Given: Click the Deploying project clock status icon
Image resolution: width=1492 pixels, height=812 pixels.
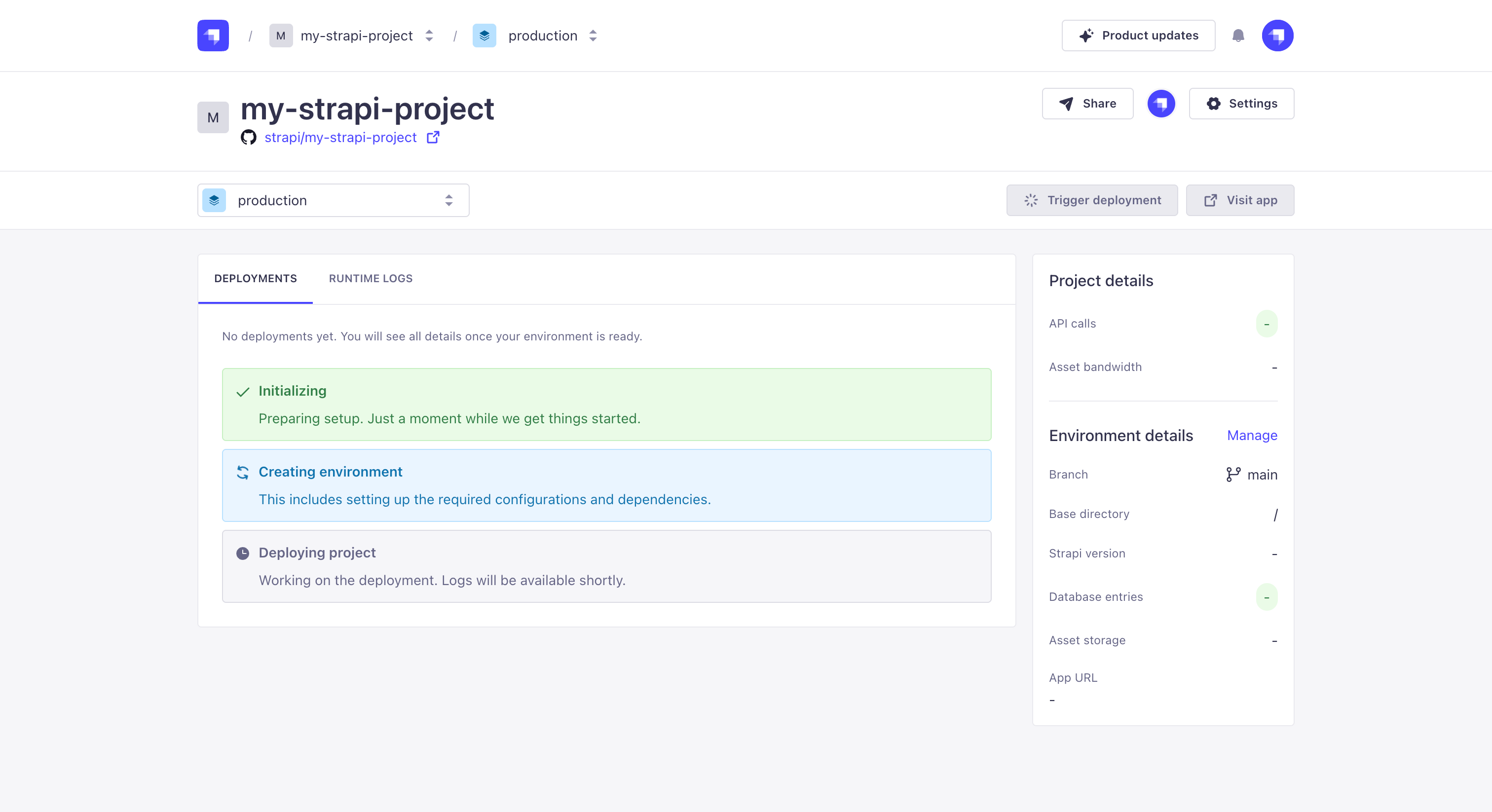Looking at the screenshot, I should click(243, 553).
